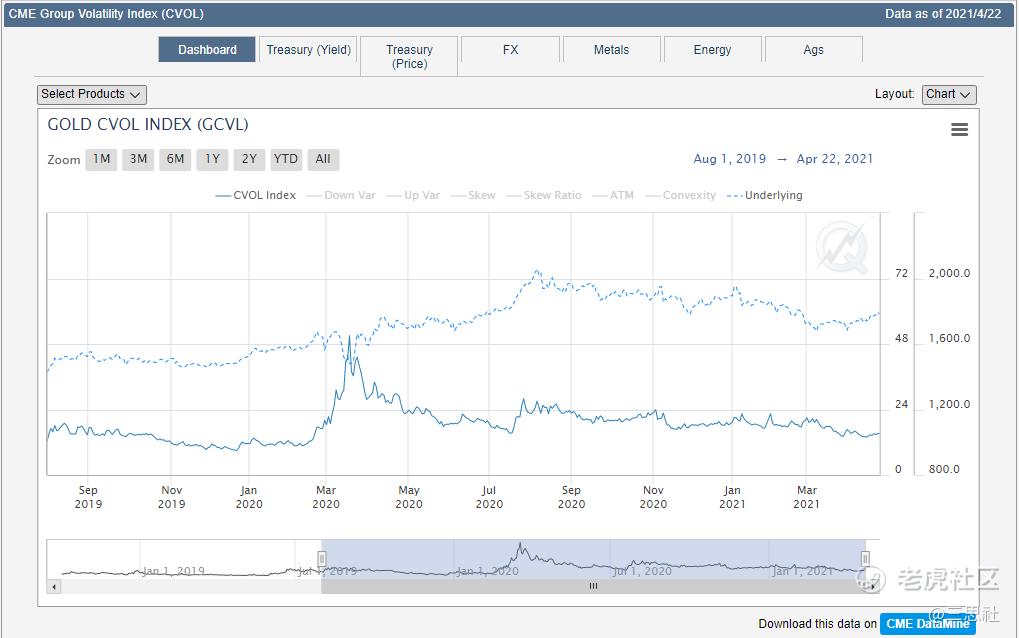1019x638 pixels.
Task: Click the CME DataMine link button
Action: coord(927,624)
